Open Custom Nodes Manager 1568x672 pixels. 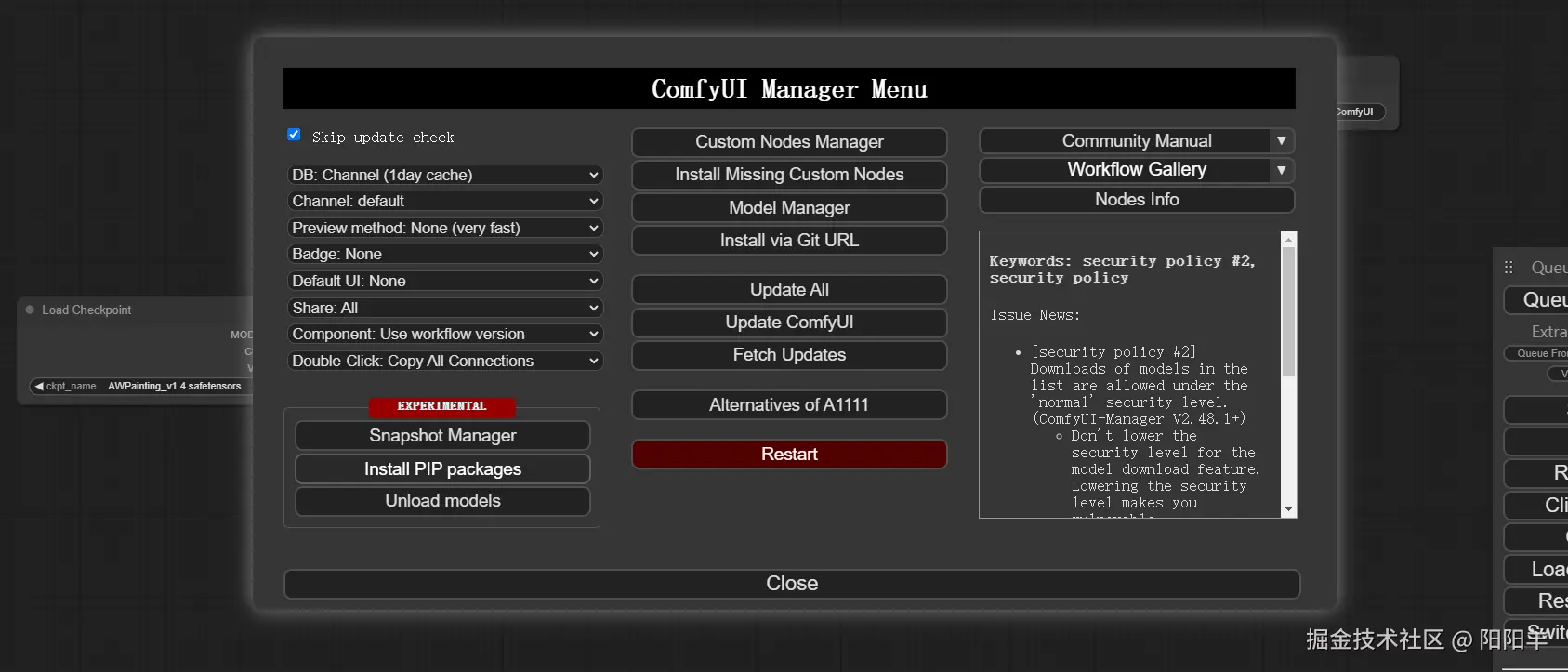tap(789, 142)
